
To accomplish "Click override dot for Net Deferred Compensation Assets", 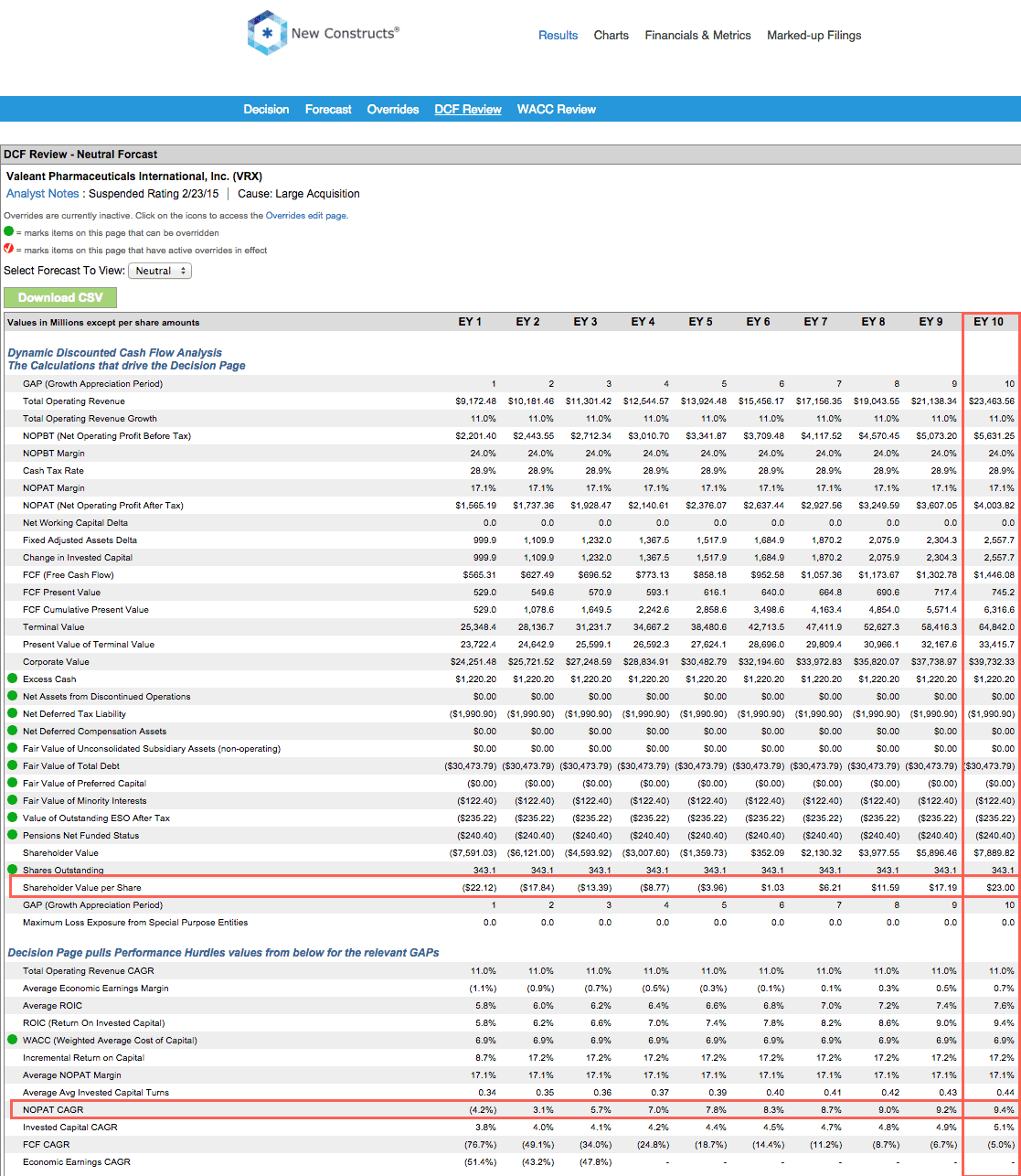I will click(x=12, y=731).
